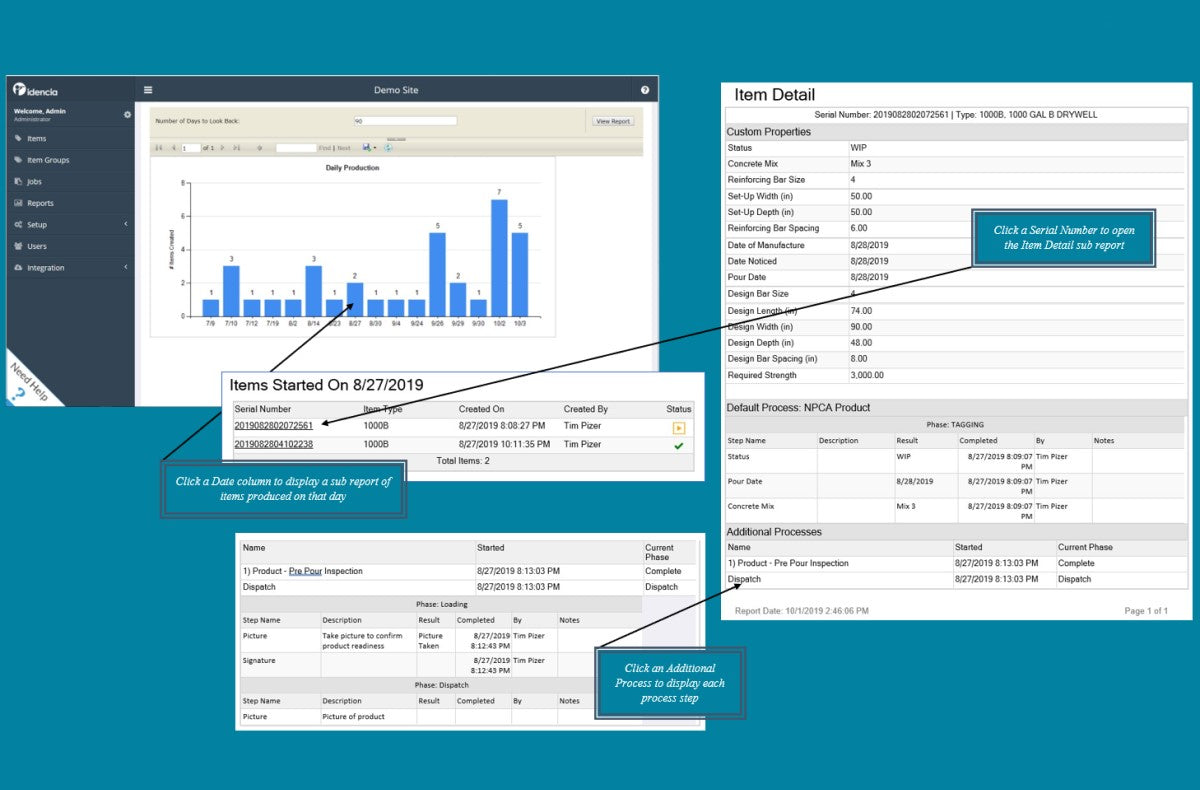Image resolution: width=1200 pixels, height=790 pixels.
Task: Expand the Integration sidebar menu
Action: pos(70,268)
